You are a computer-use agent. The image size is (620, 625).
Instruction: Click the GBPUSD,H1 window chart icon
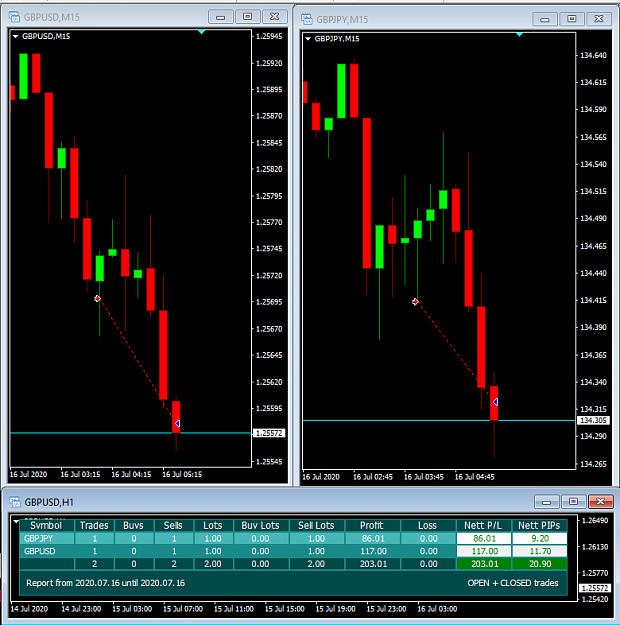click(15, 502)
